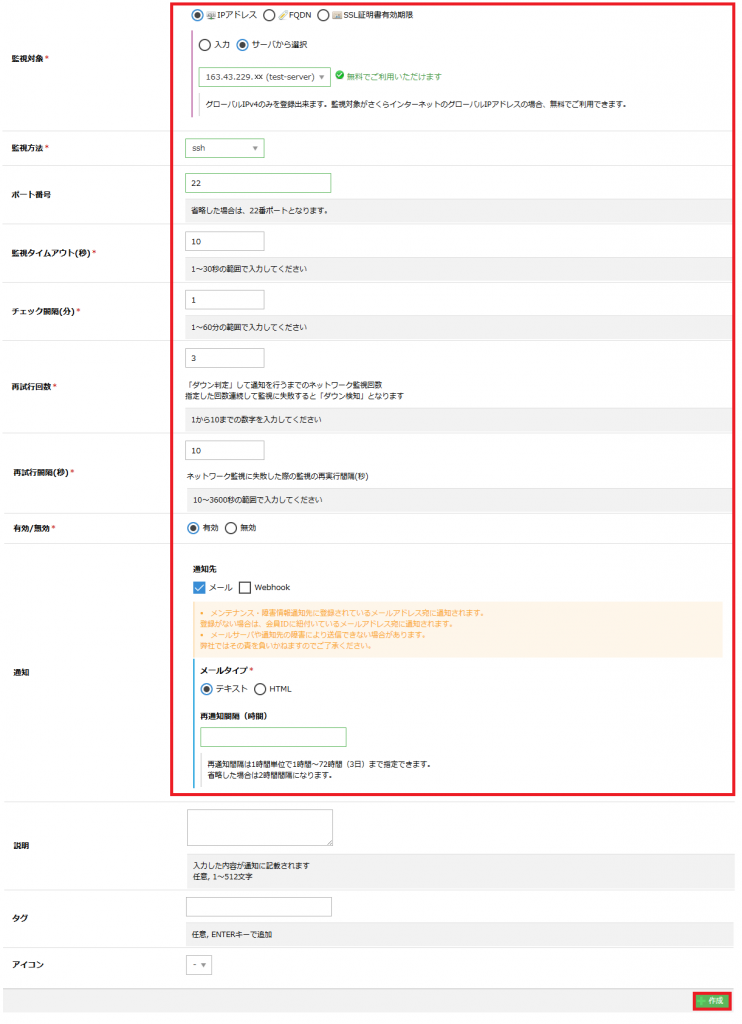
Task: Click the 監視タイムアウト input field
Action: [x=225, y=241]
